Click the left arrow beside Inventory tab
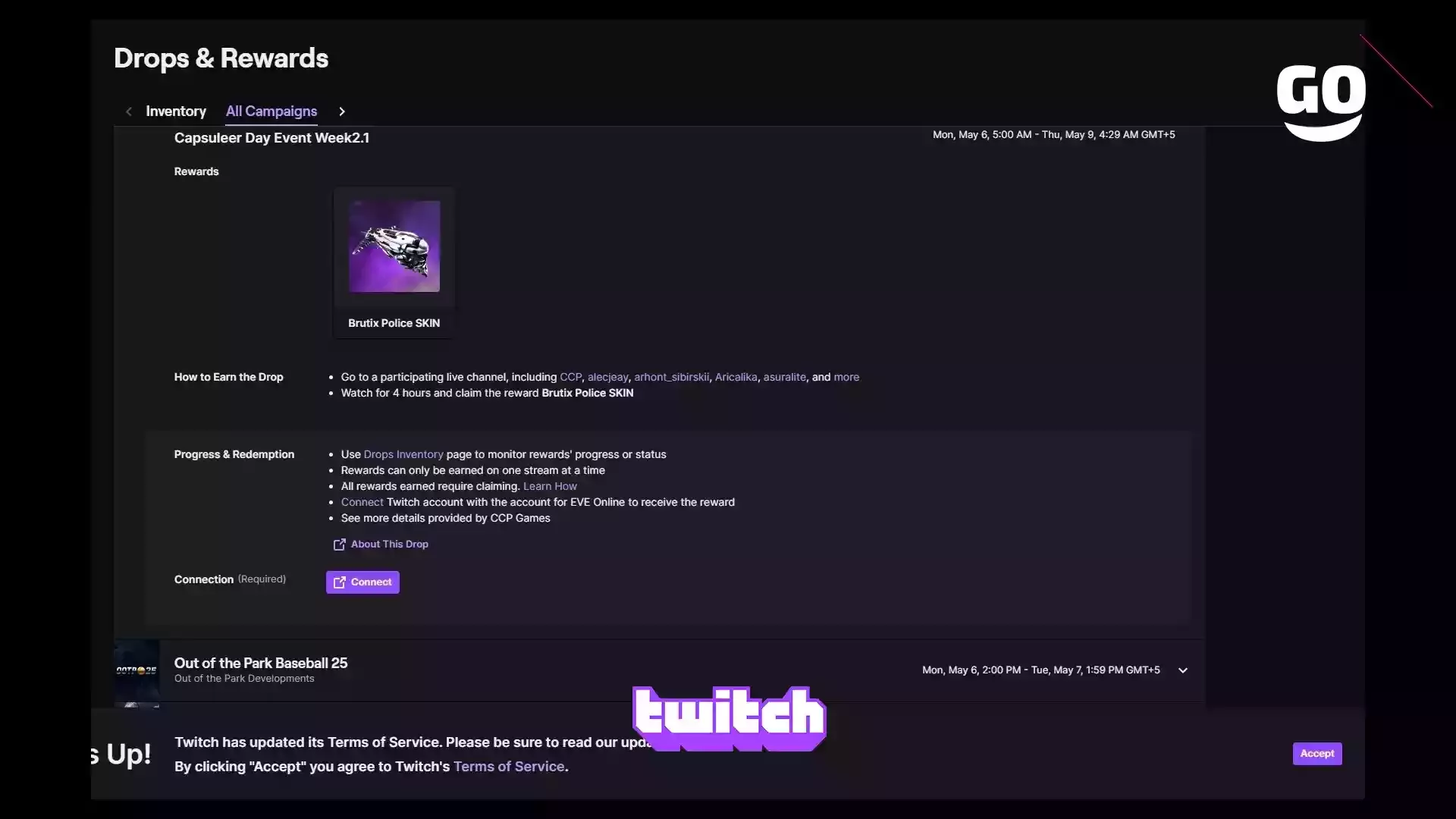 [x=129, y=111]
